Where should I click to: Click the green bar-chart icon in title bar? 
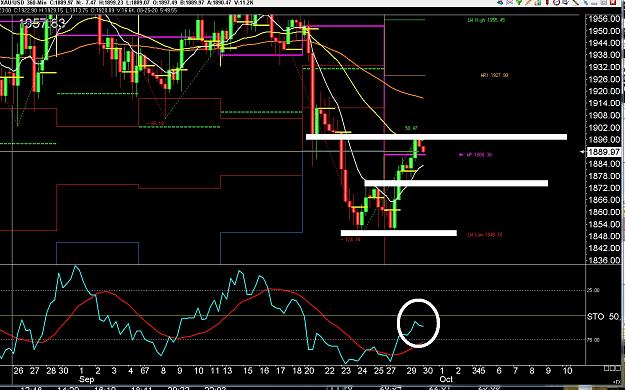538,2
